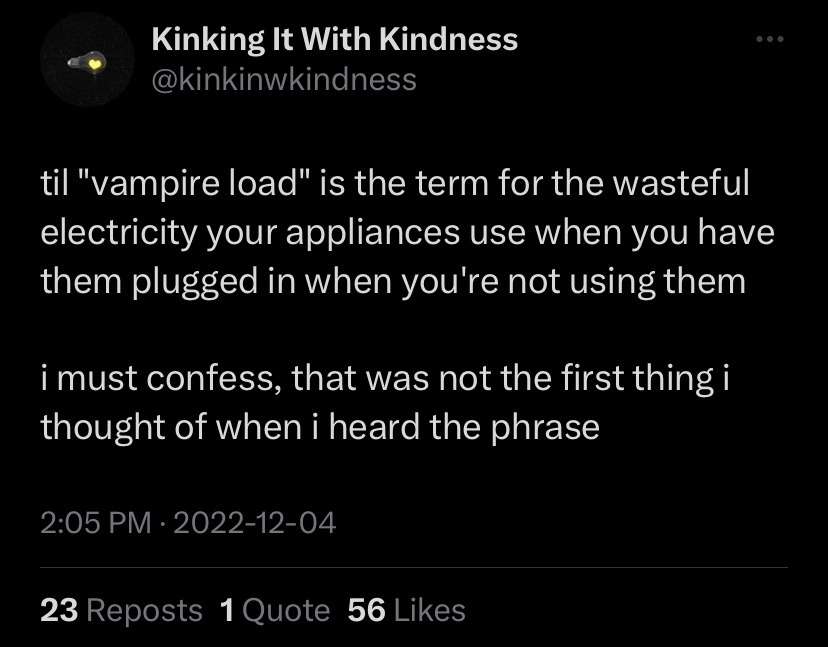Click "heard the phrase" at the tweet's end
This screenshot has height=647, width=828.
tap(464, 428)
